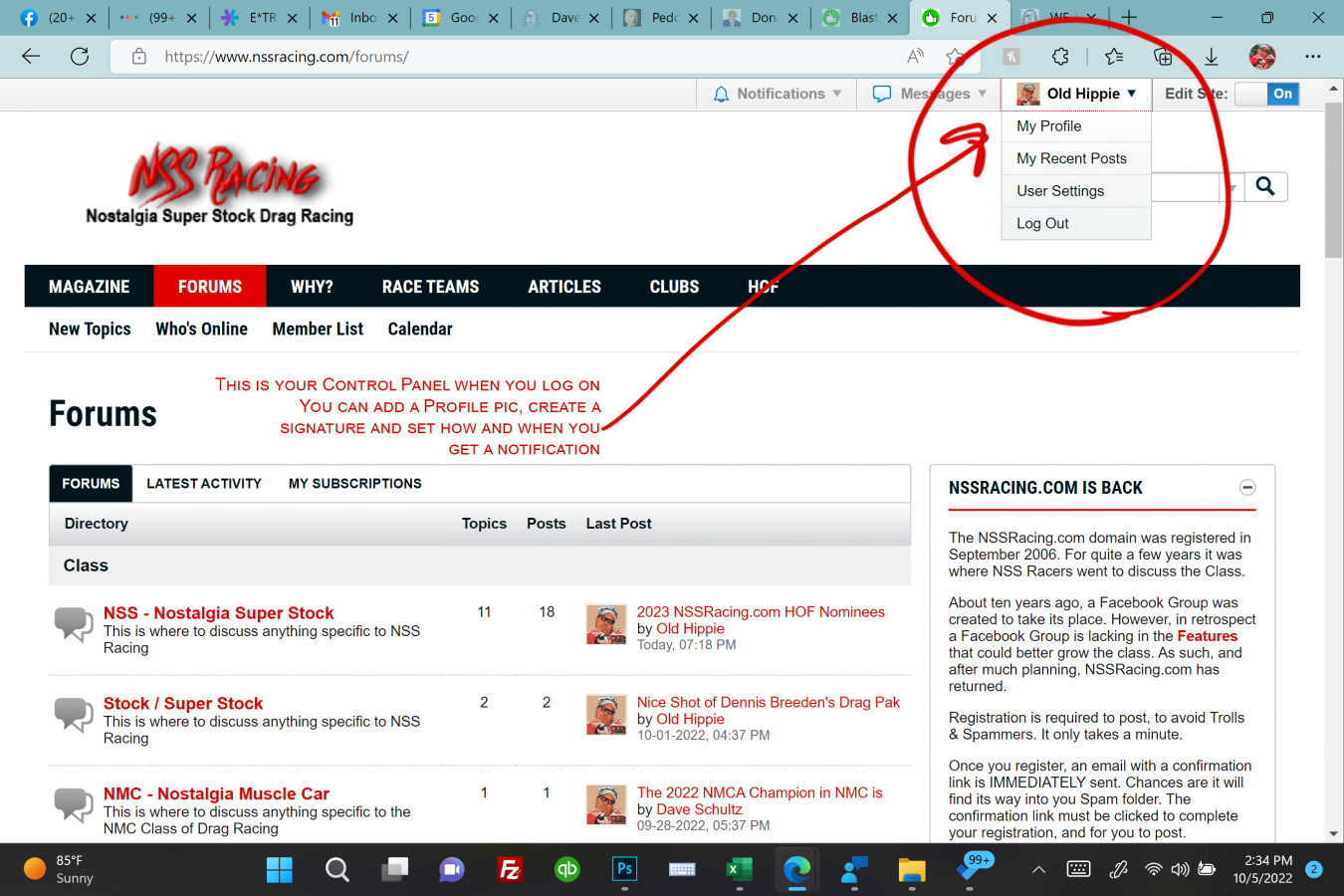
Task: Open Excel from the taskbar
Action: tap(739, 870)
